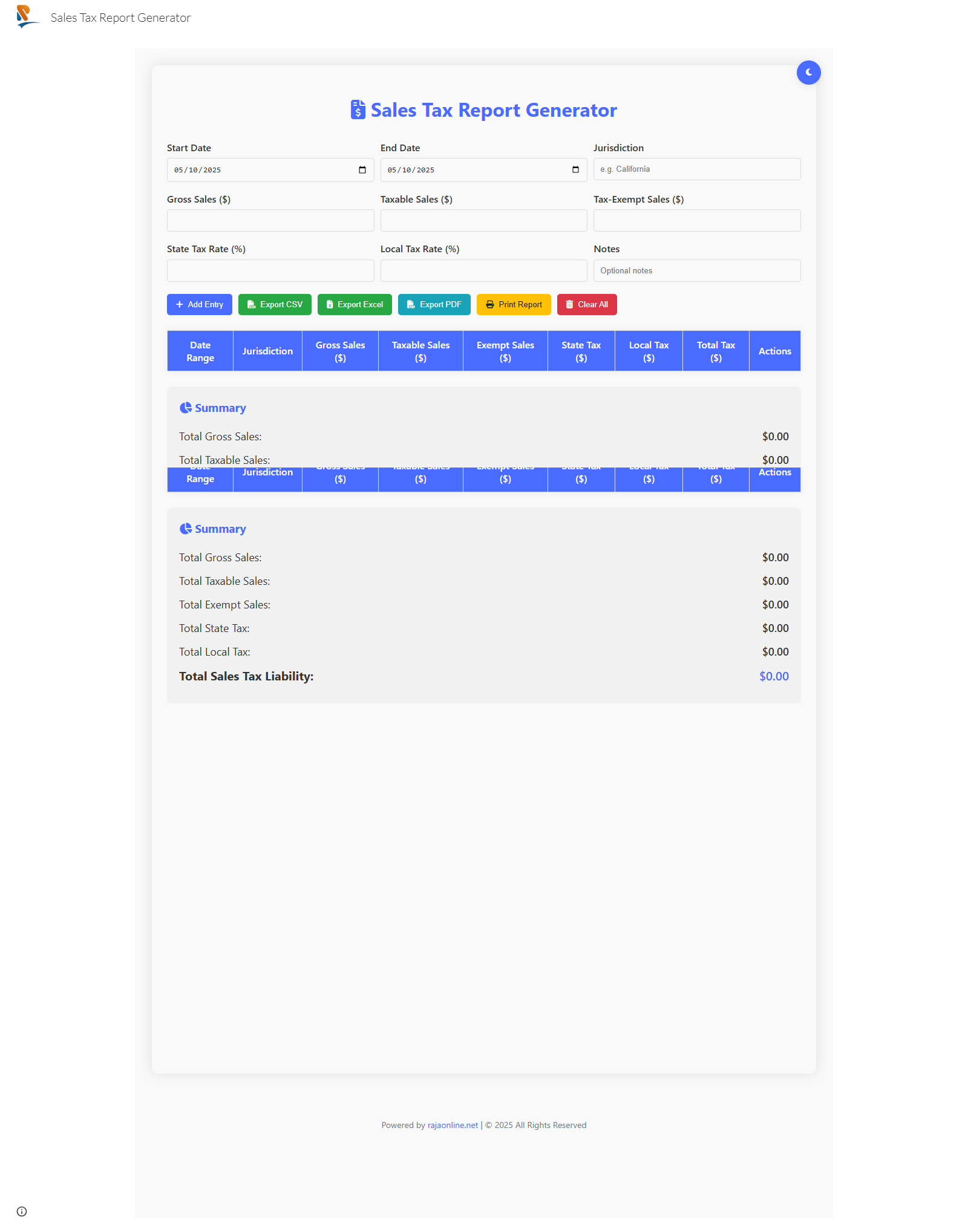Viewport: 968px width, 1232px height.
Task: Click the Local Tax Rate input
Action: (x=483, y=271)
